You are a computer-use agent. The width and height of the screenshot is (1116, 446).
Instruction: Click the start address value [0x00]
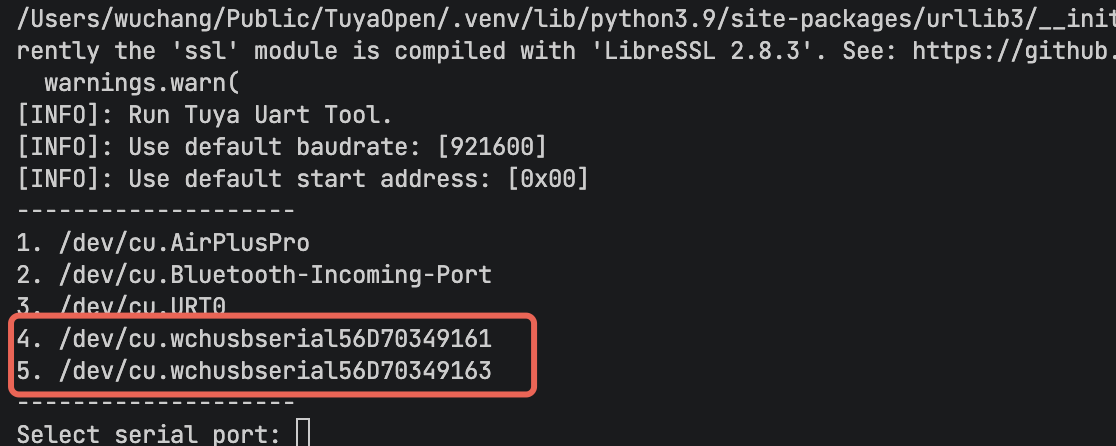(x=548, y=180)
